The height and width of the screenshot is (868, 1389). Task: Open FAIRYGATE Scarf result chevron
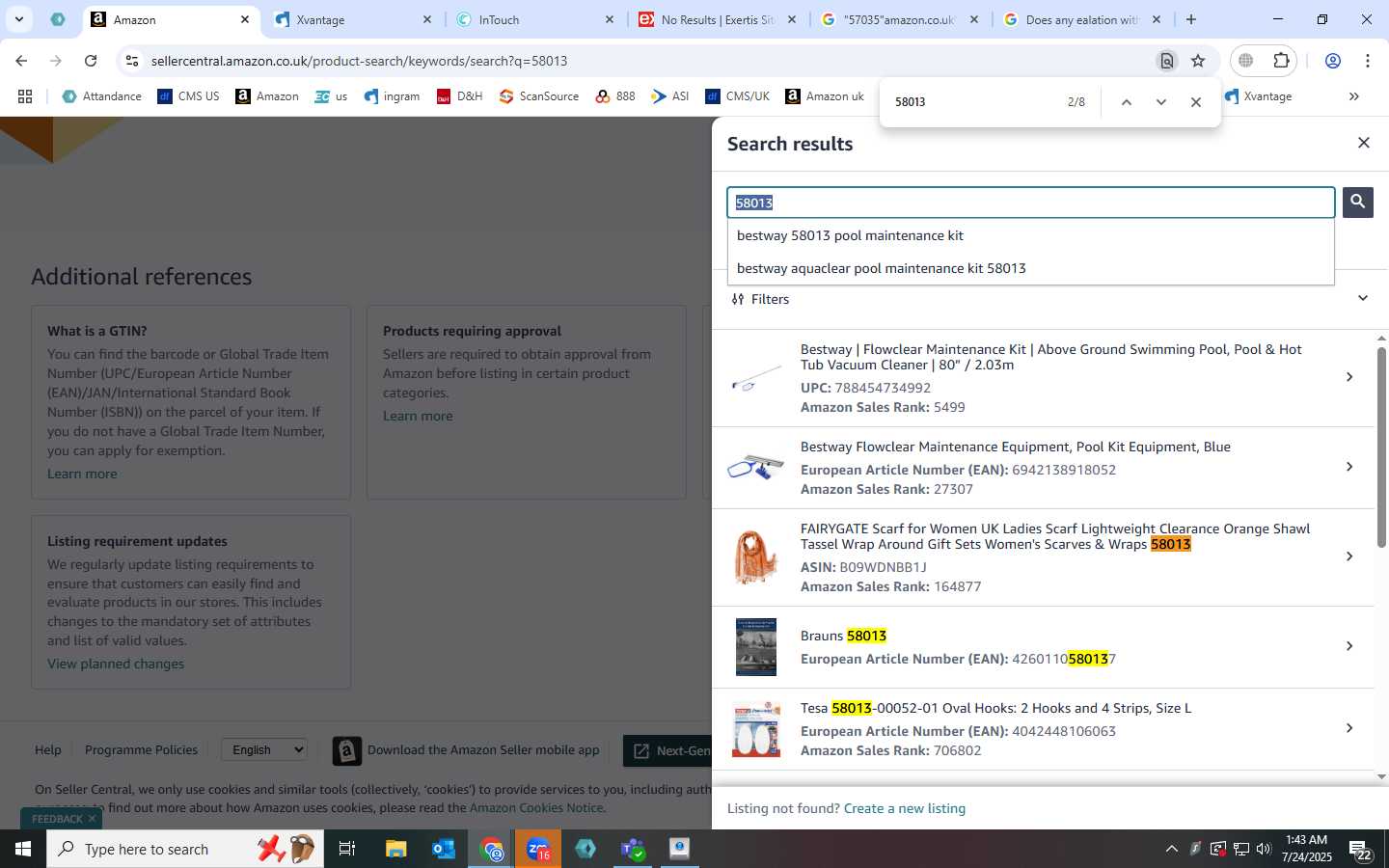[1348, 556]
